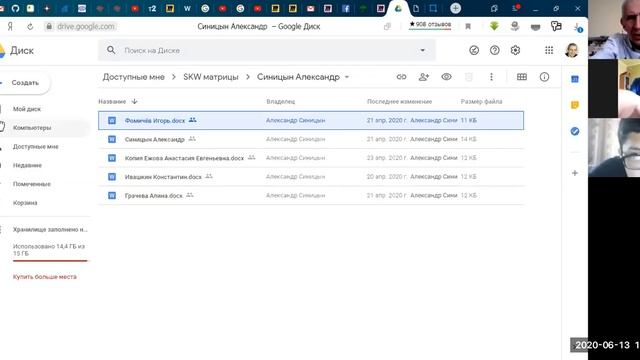This screenshot has width=640, height=360.
Task: Open Drive settings gear icon
Action: 515,50
